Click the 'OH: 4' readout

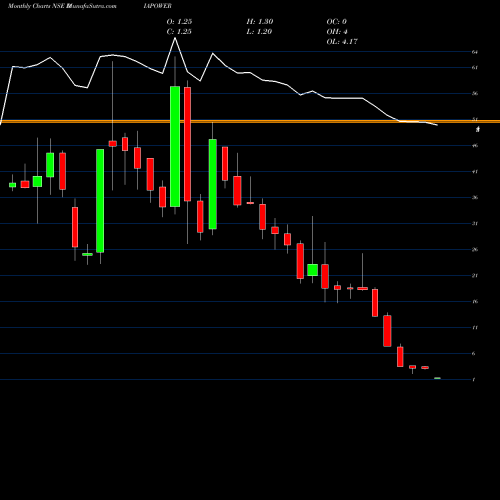point(337,32)
